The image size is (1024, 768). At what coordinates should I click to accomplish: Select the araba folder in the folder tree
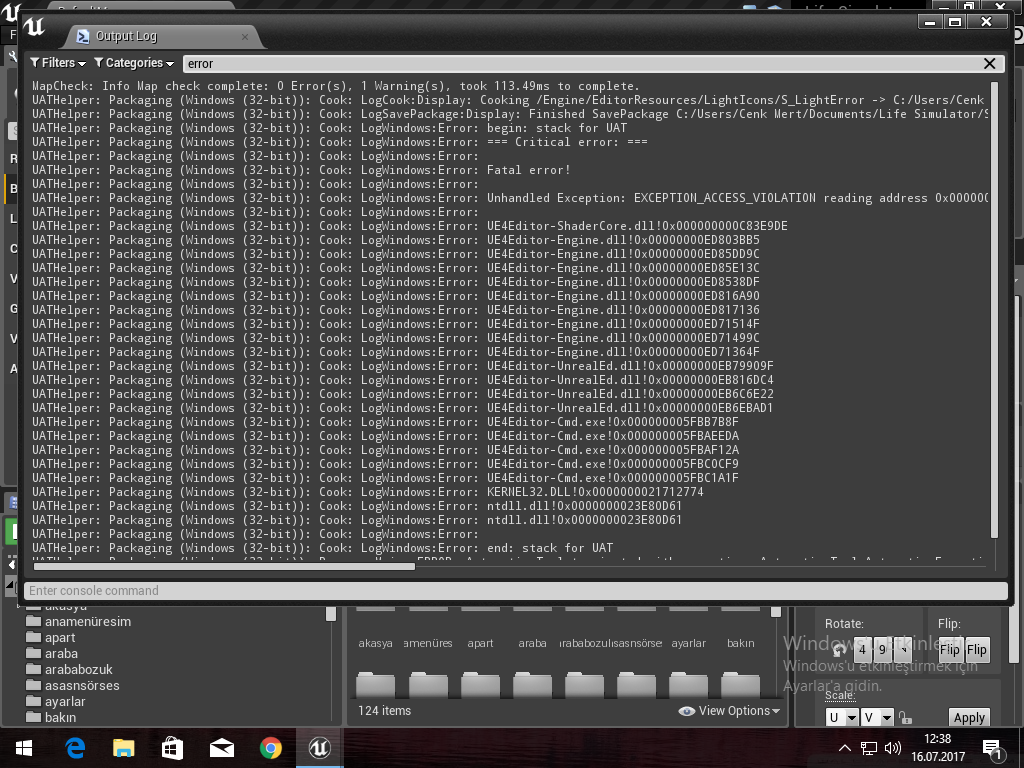52,654
